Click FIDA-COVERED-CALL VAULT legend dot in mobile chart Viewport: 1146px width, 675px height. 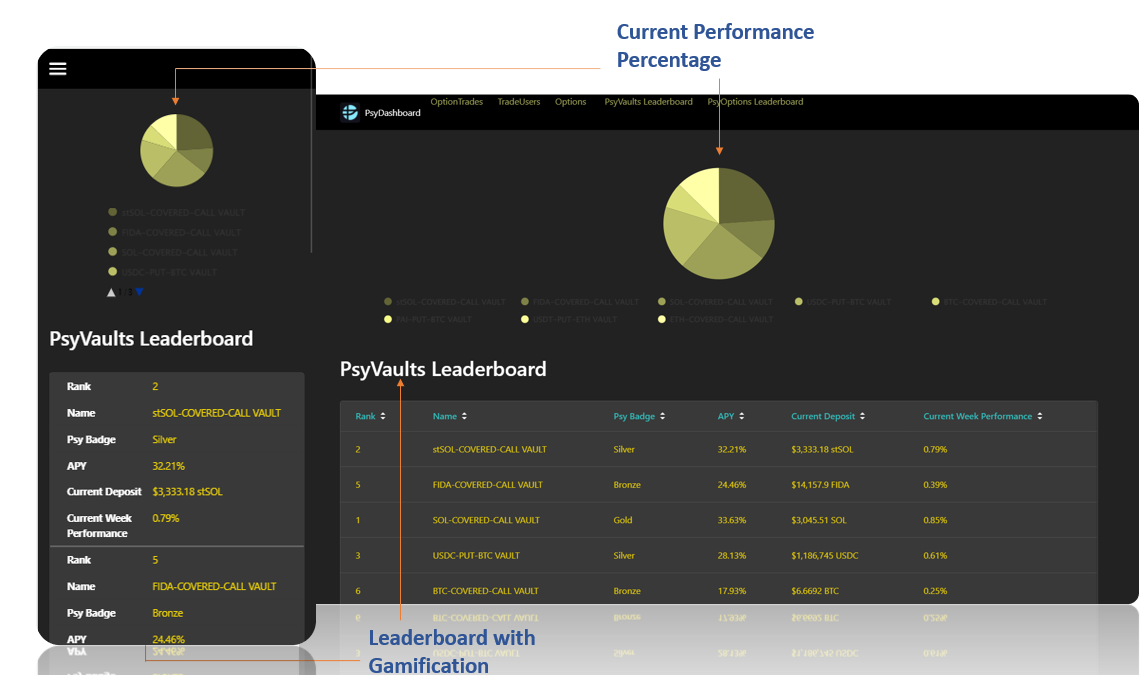(x=113, y=232)
